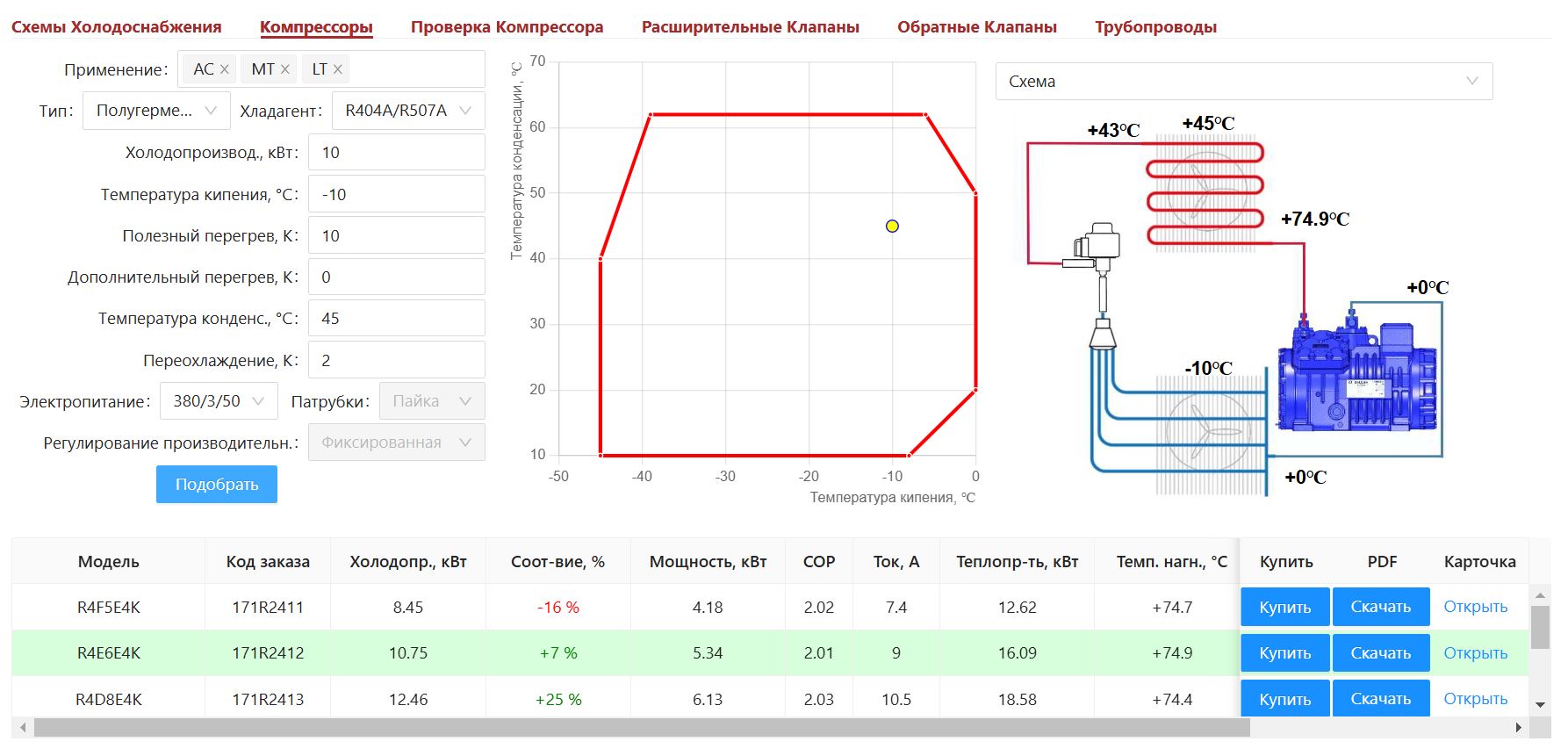Click Купить for model R4D8E4K
Viewport: 1568px width, 756px height.
(x=1285, y=699)
